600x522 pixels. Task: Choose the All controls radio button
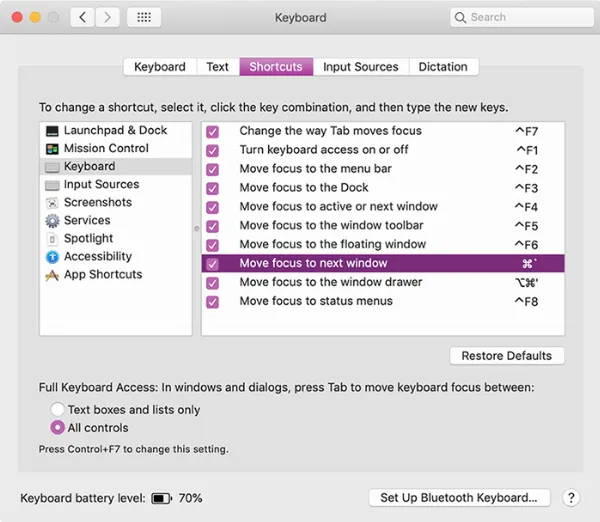coord(58,428)
